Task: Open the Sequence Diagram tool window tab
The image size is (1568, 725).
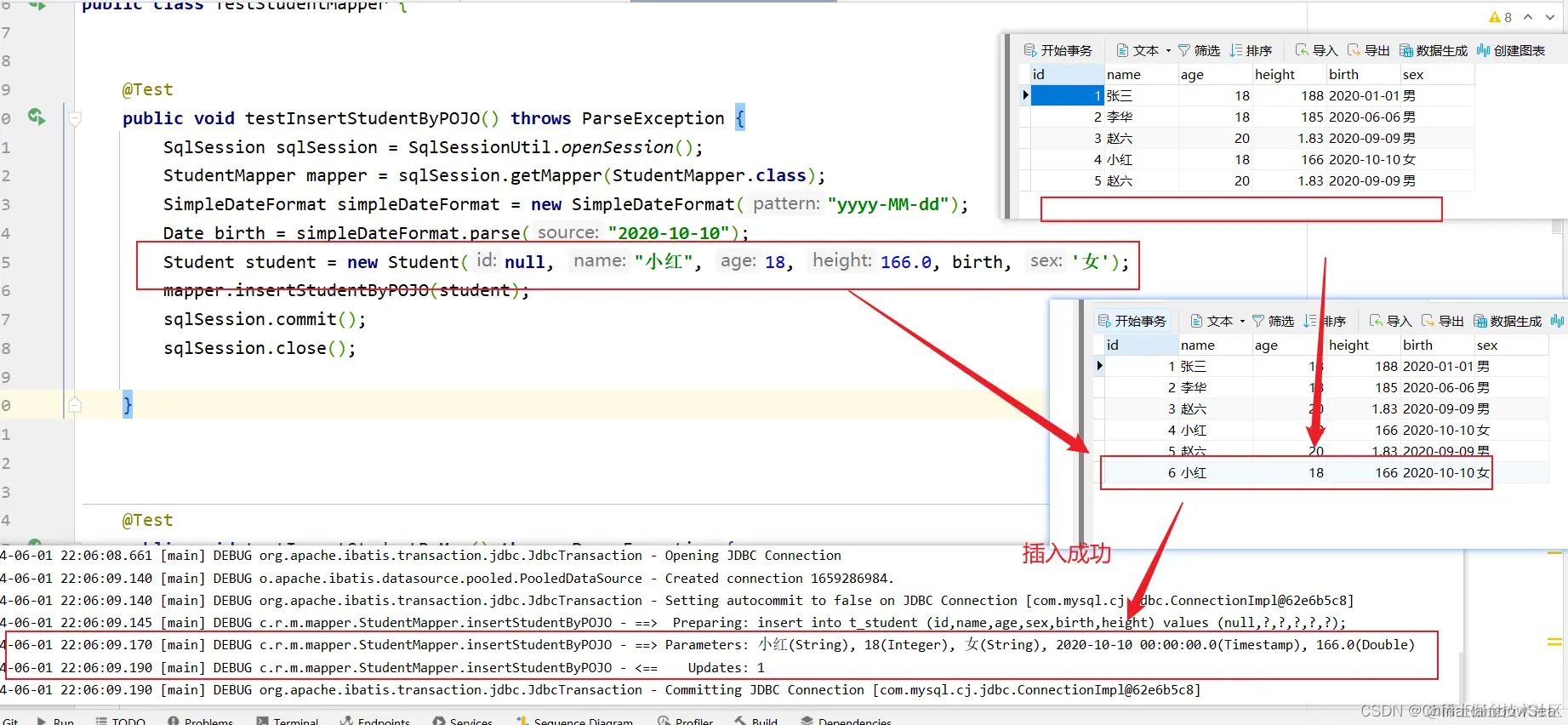Action: 574,721
